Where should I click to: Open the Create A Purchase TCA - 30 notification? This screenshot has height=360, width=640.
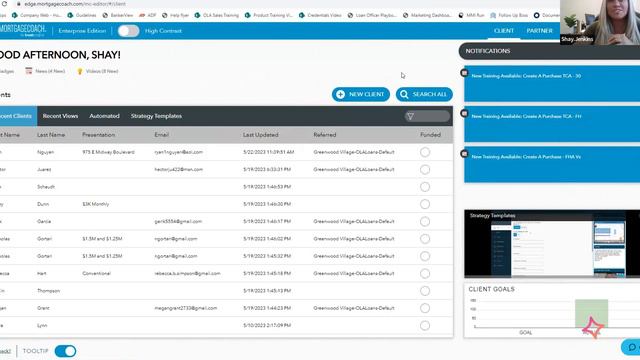click(552, 84)
